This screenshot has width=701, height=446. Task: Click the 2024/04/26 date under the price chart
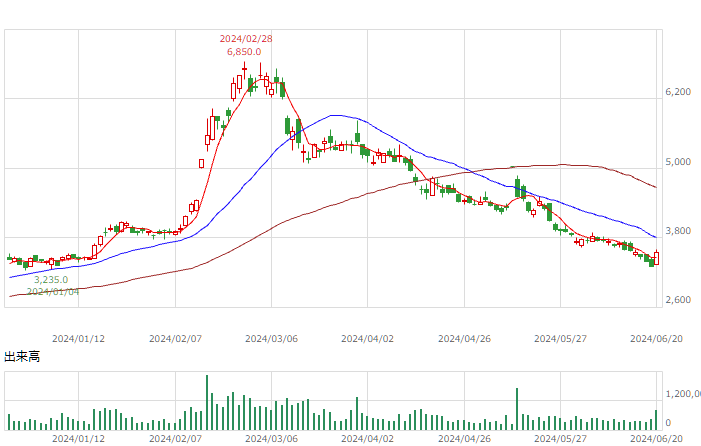[x=465, y=339]
